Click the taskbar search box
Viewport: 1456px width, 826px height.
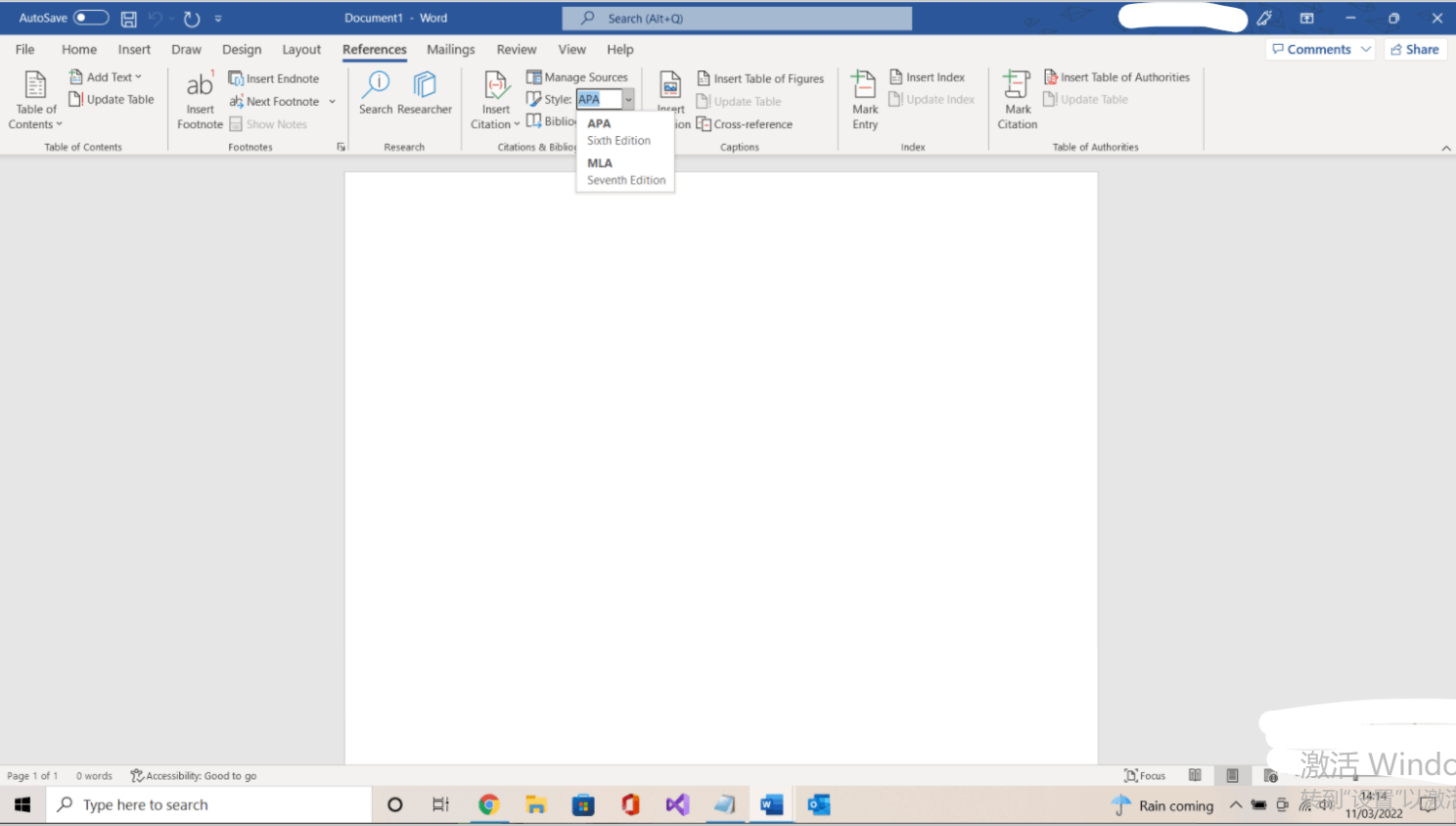pyautogui.click(x=208, y=804)
